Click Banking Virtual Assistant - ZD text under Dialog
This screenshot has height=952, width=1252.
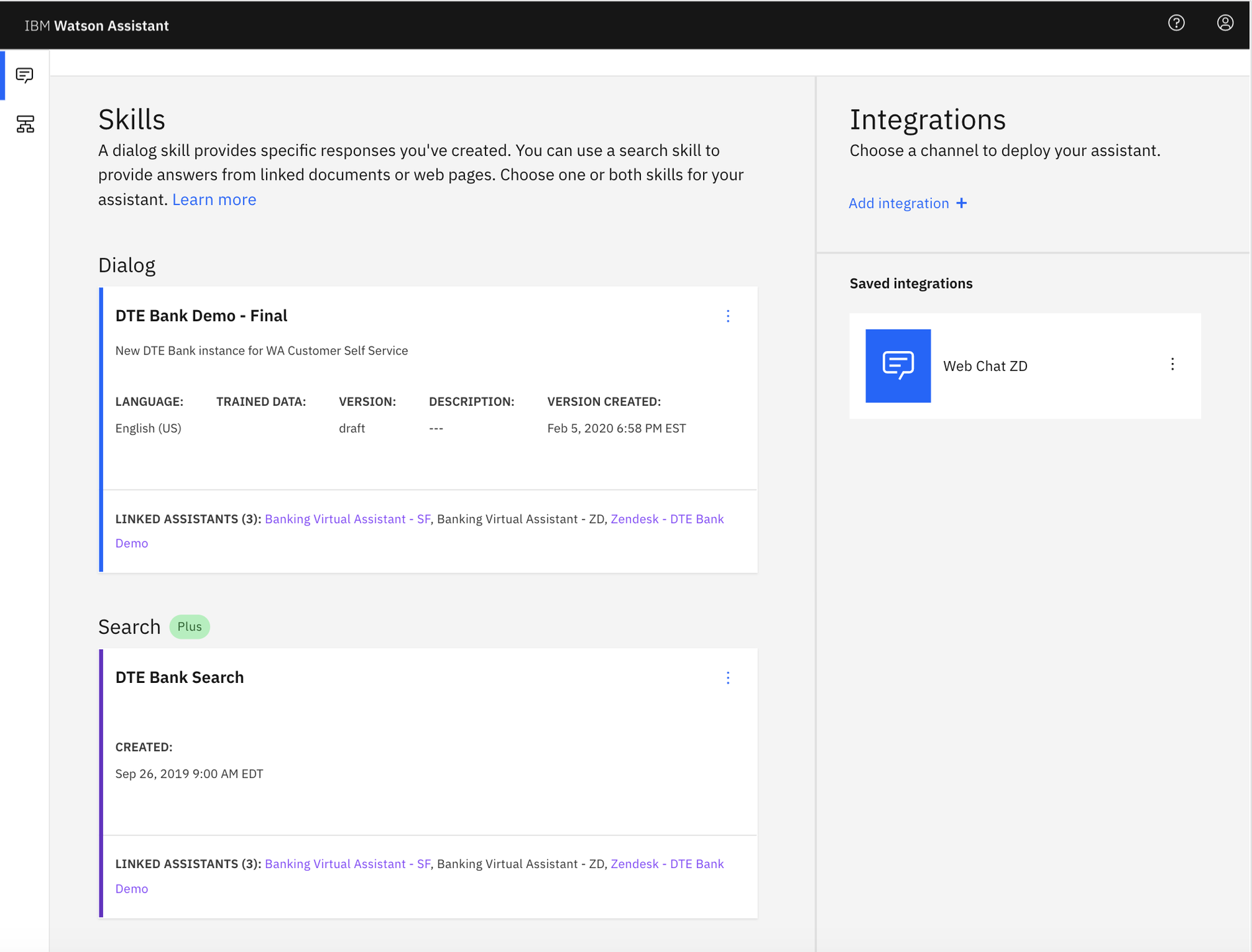click(521, 519)
